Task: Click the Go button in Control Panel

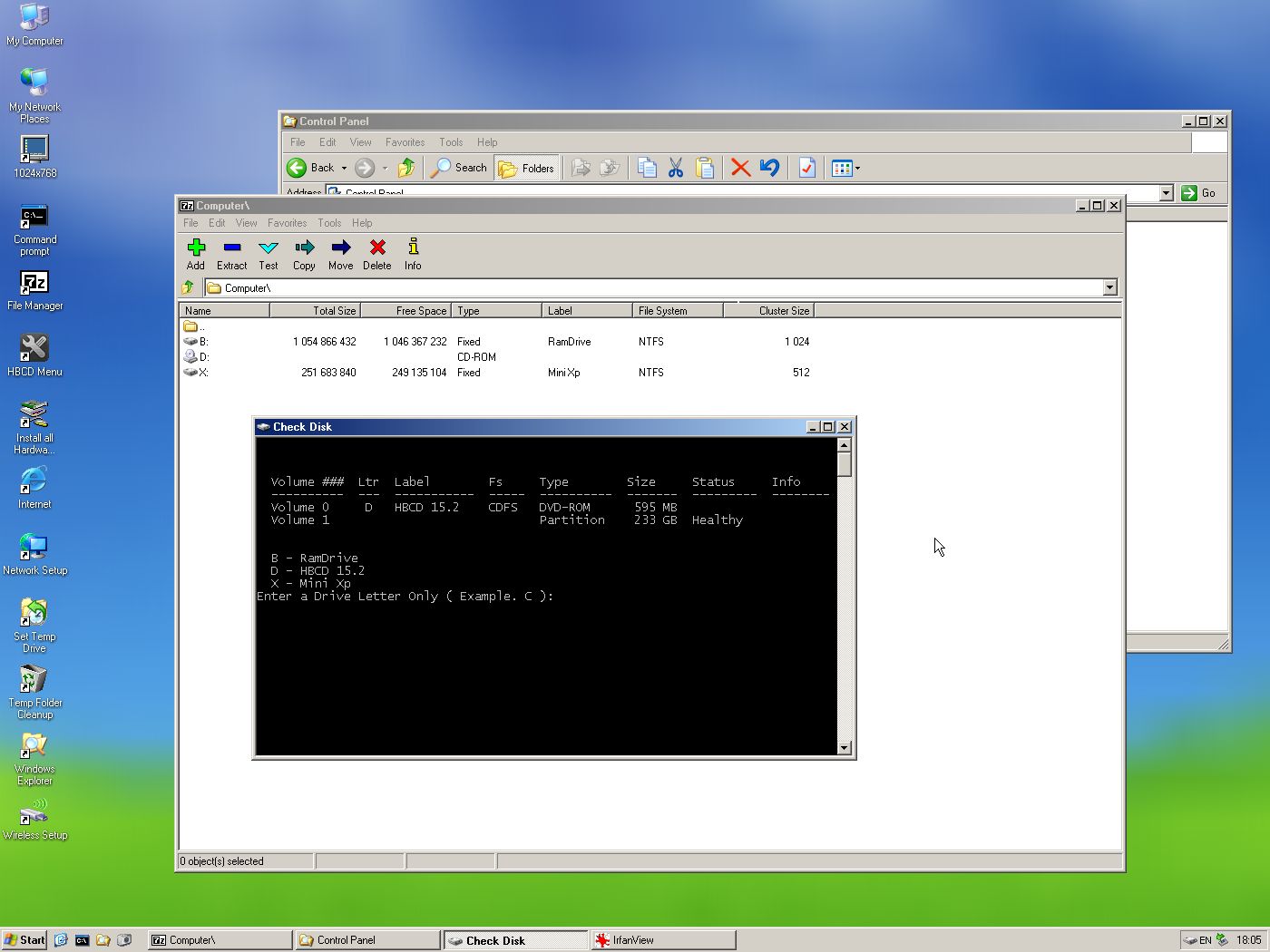Action: click(x=1198, y=193)
